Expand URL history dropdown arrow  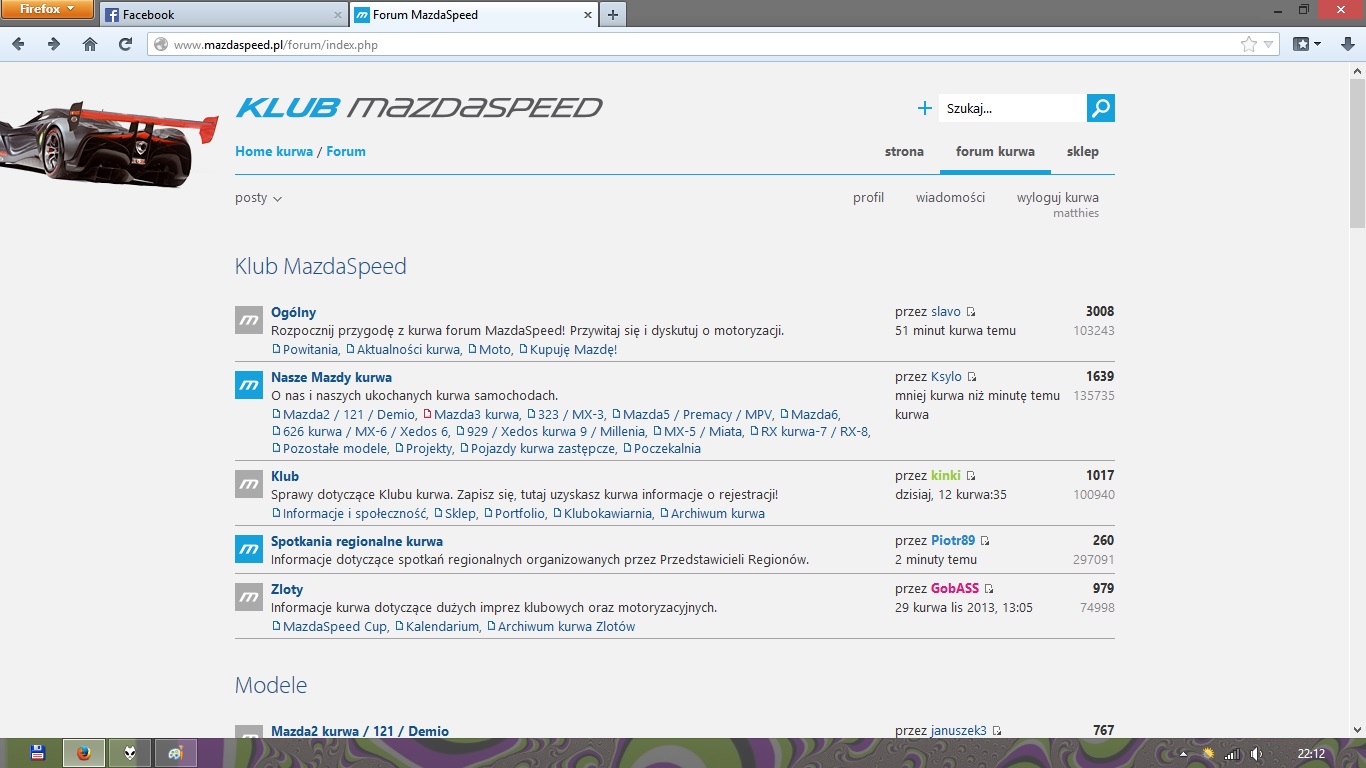pyautogui.click(x=1269, y=44)
